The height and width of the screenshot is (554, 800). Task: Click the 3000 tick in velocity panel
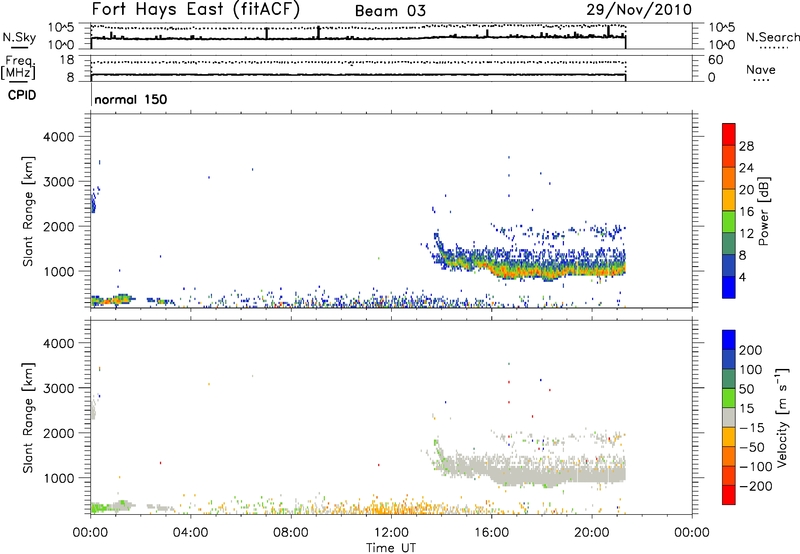[x=58, y=388]
